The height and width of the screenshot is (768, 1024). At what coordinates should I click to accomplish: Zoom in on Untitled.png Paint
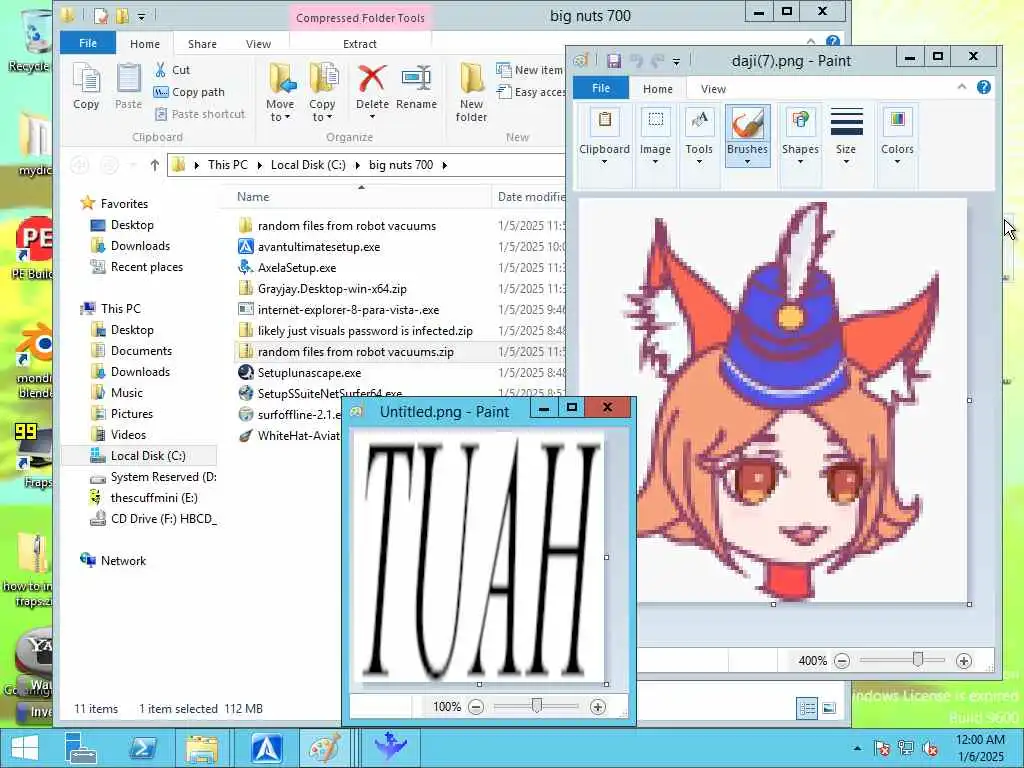pyautogui.click(x=597, y=707)
